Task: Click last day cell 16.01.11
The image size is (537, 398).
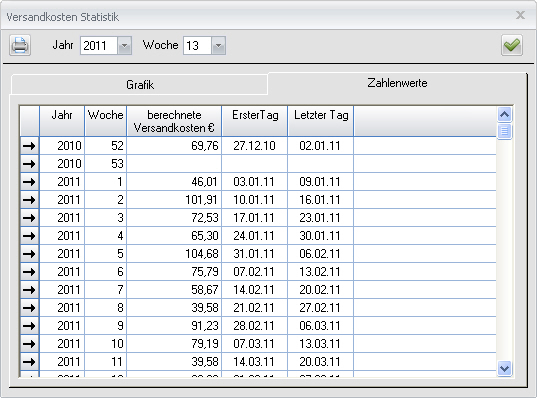Action: (321, 200)
